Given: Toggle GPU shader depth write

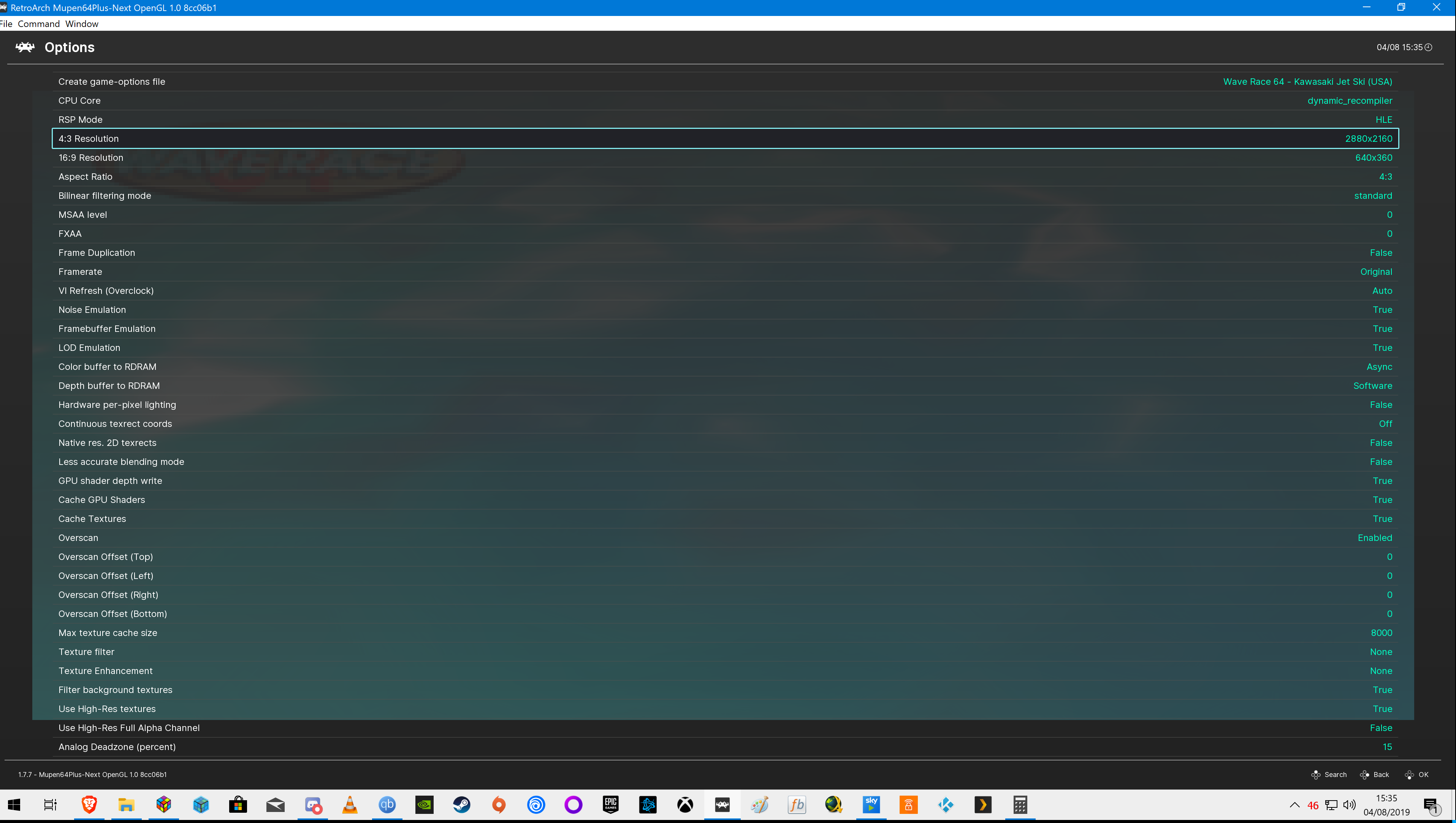Looking at the screenshot, I should (x=725, y=481).
